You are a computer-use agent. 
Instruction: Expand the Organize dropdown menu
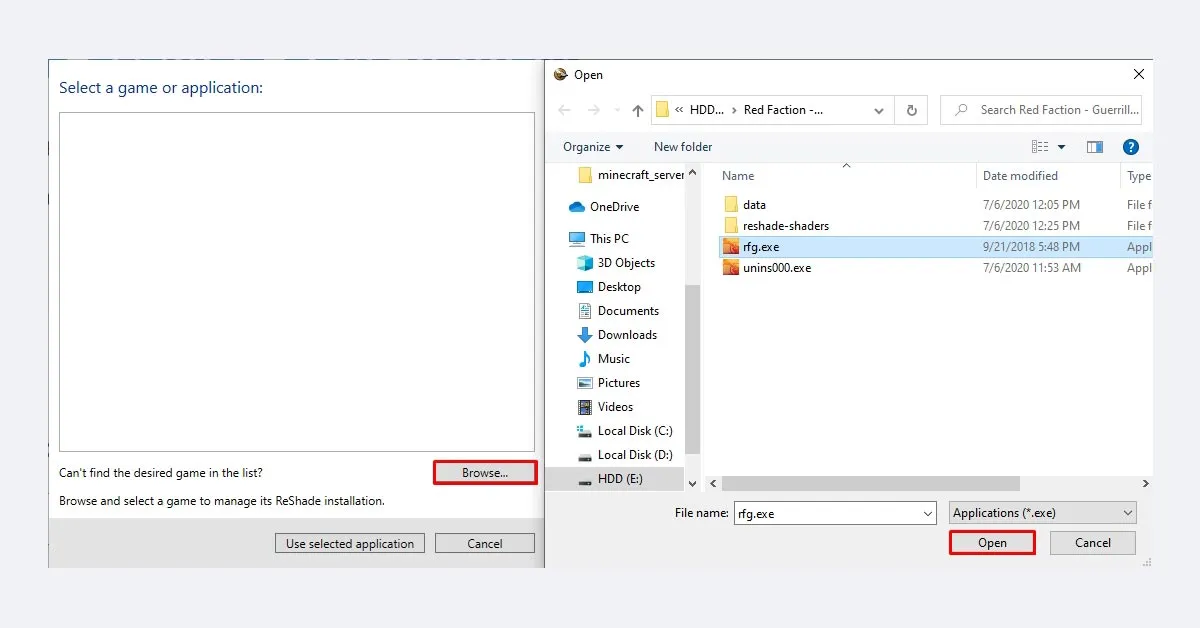[x=592, y=146]
